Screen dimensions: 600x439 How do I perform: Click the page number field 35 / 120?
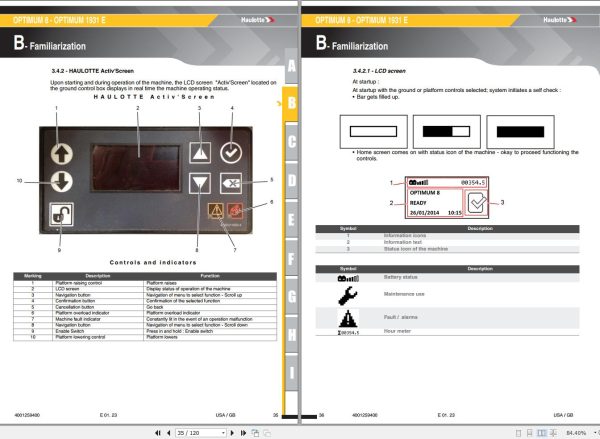198,433
